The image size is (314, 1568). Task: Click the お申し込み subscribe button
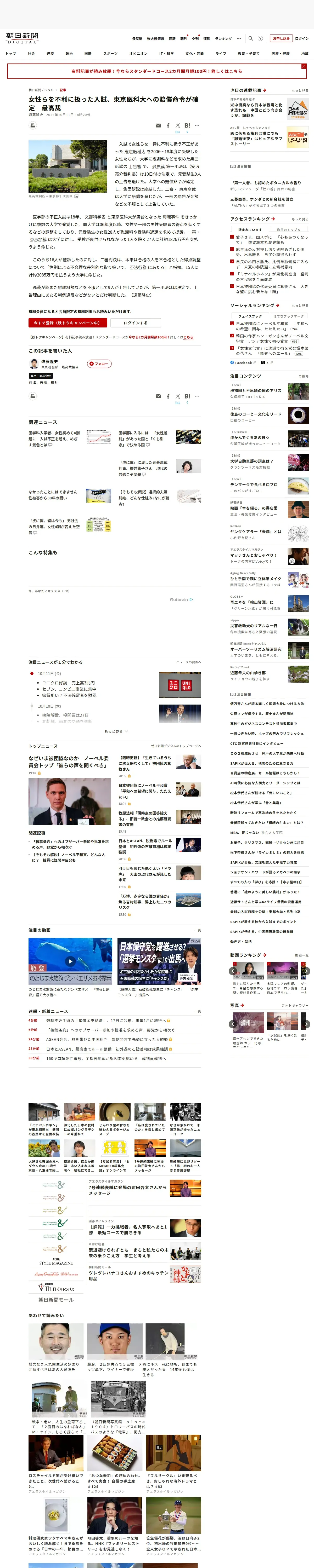281,38
